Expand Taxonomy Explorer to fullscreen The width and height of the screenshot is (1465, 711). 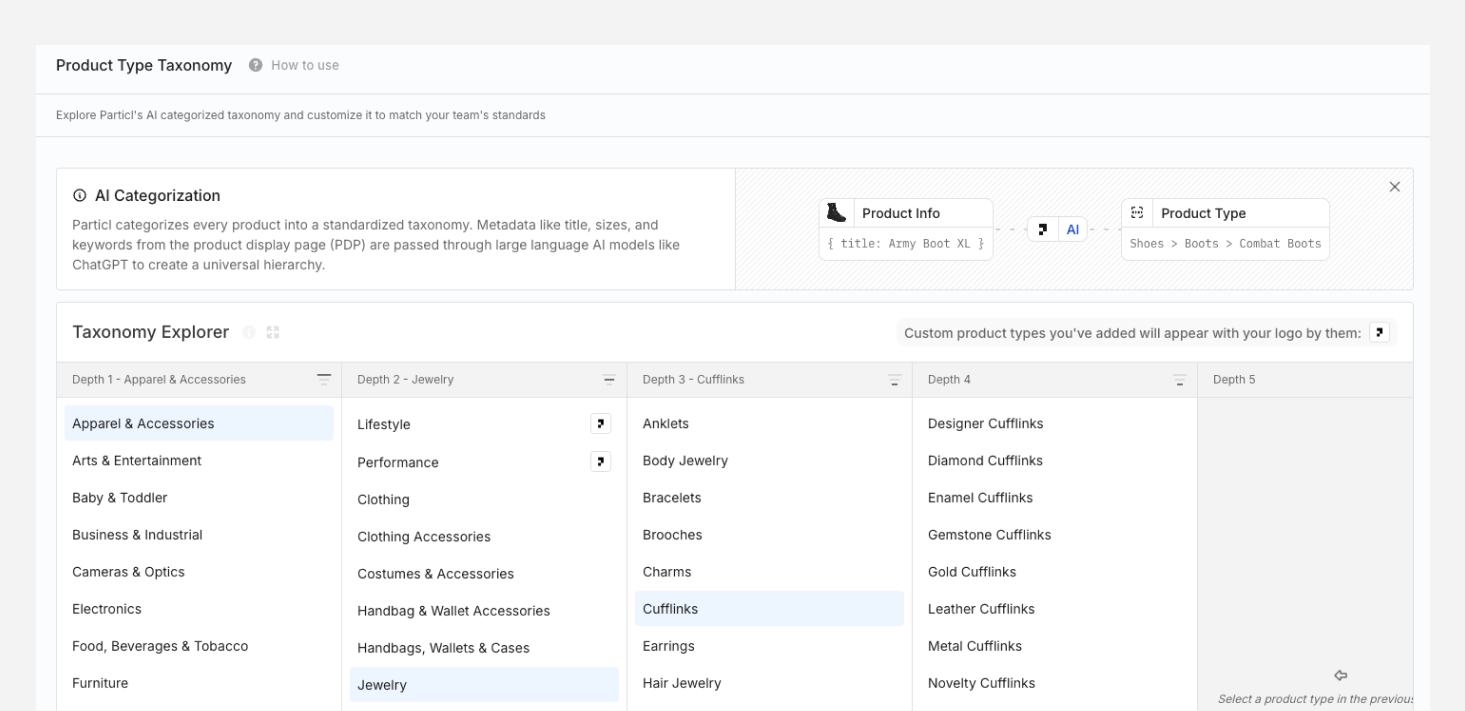coord(273,332)
